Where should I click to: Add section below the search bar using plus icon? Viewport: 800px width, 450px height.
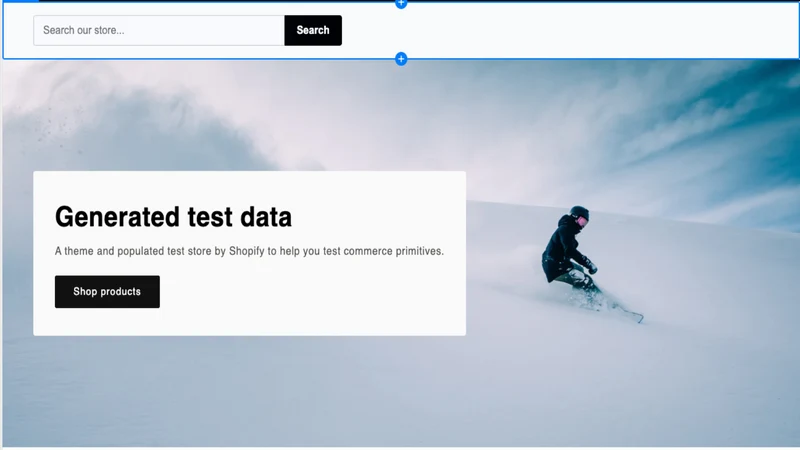click(x=401, y=59)
